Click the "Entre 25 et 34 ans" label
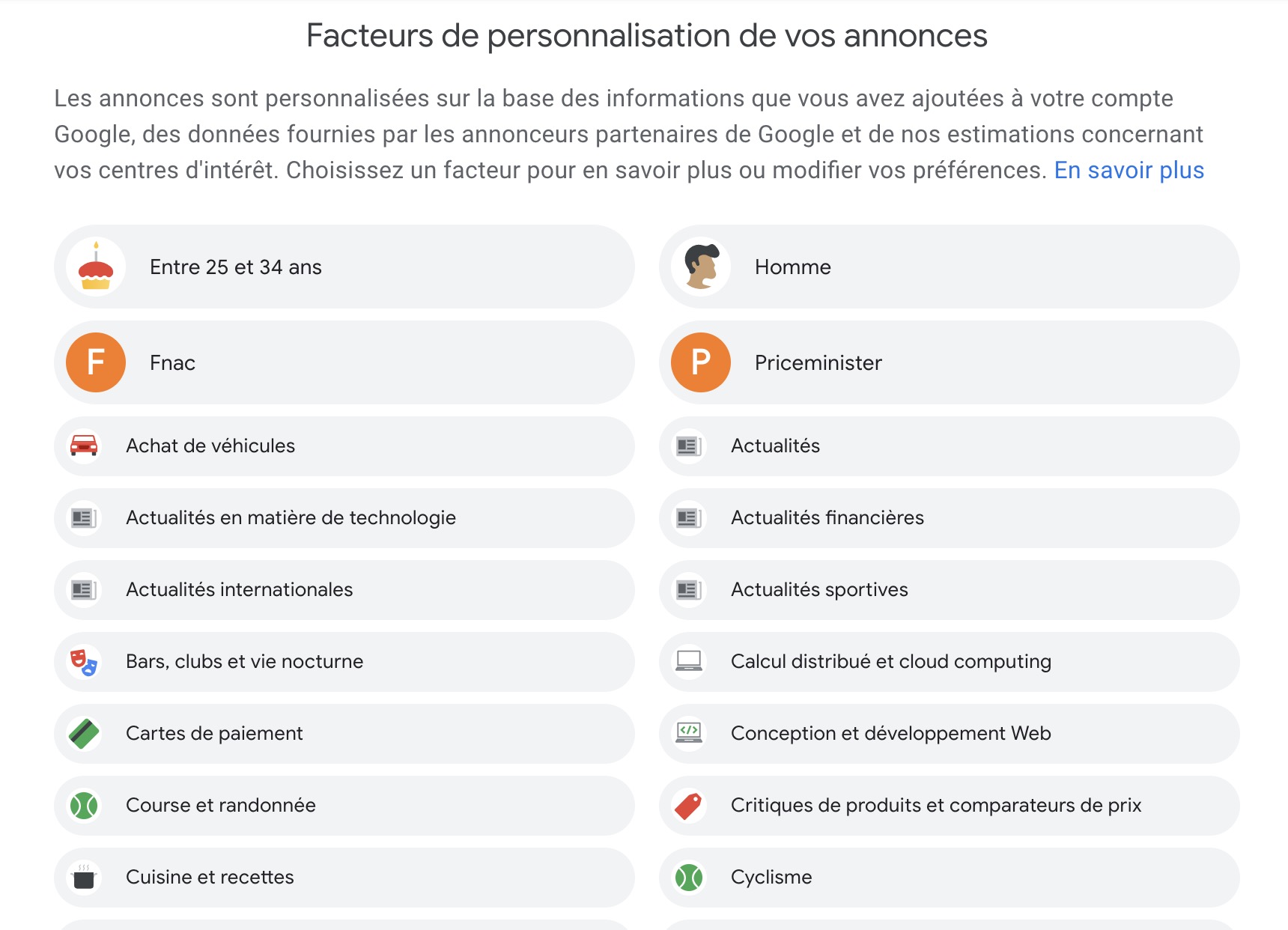The height and width of the screenshot is (930, 1288). point(235,267)
